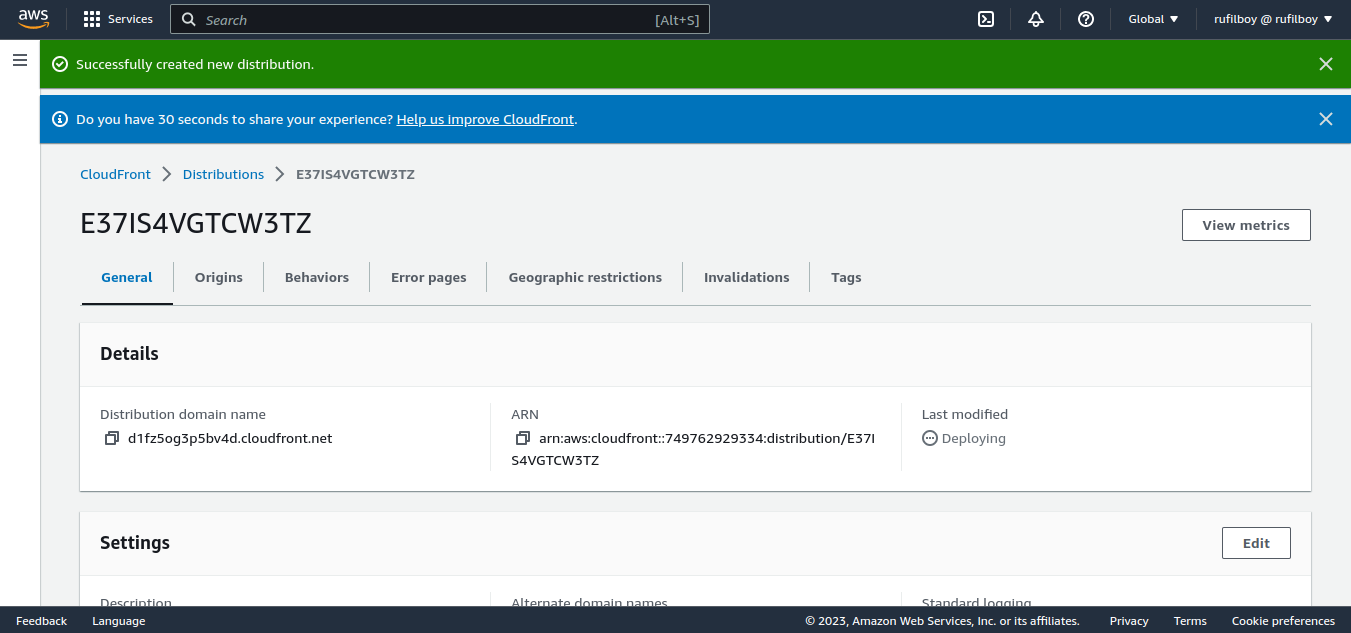1351x633 pixels.
Task: Expand the rufilboy account dropdown
Action: pyautogui.click(x=1273, y=19)
